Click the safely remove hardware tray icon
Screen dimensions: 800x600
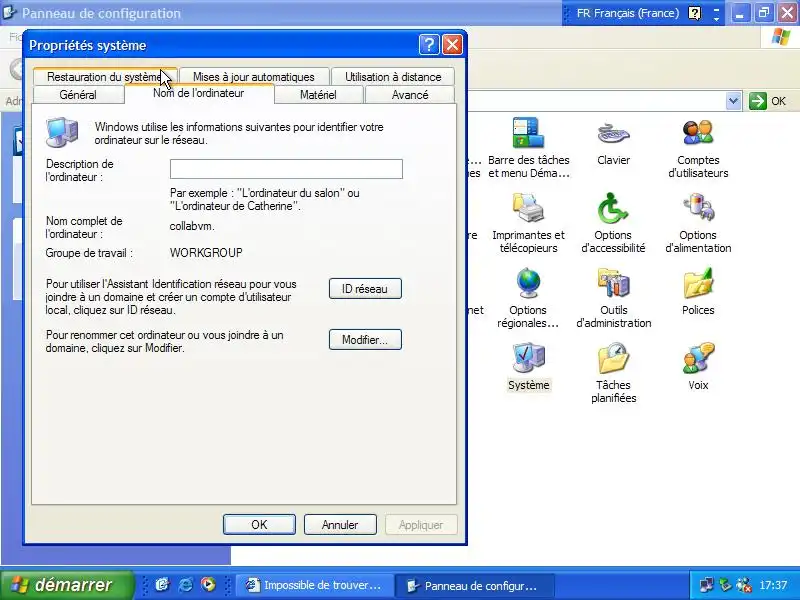point(725,585)
